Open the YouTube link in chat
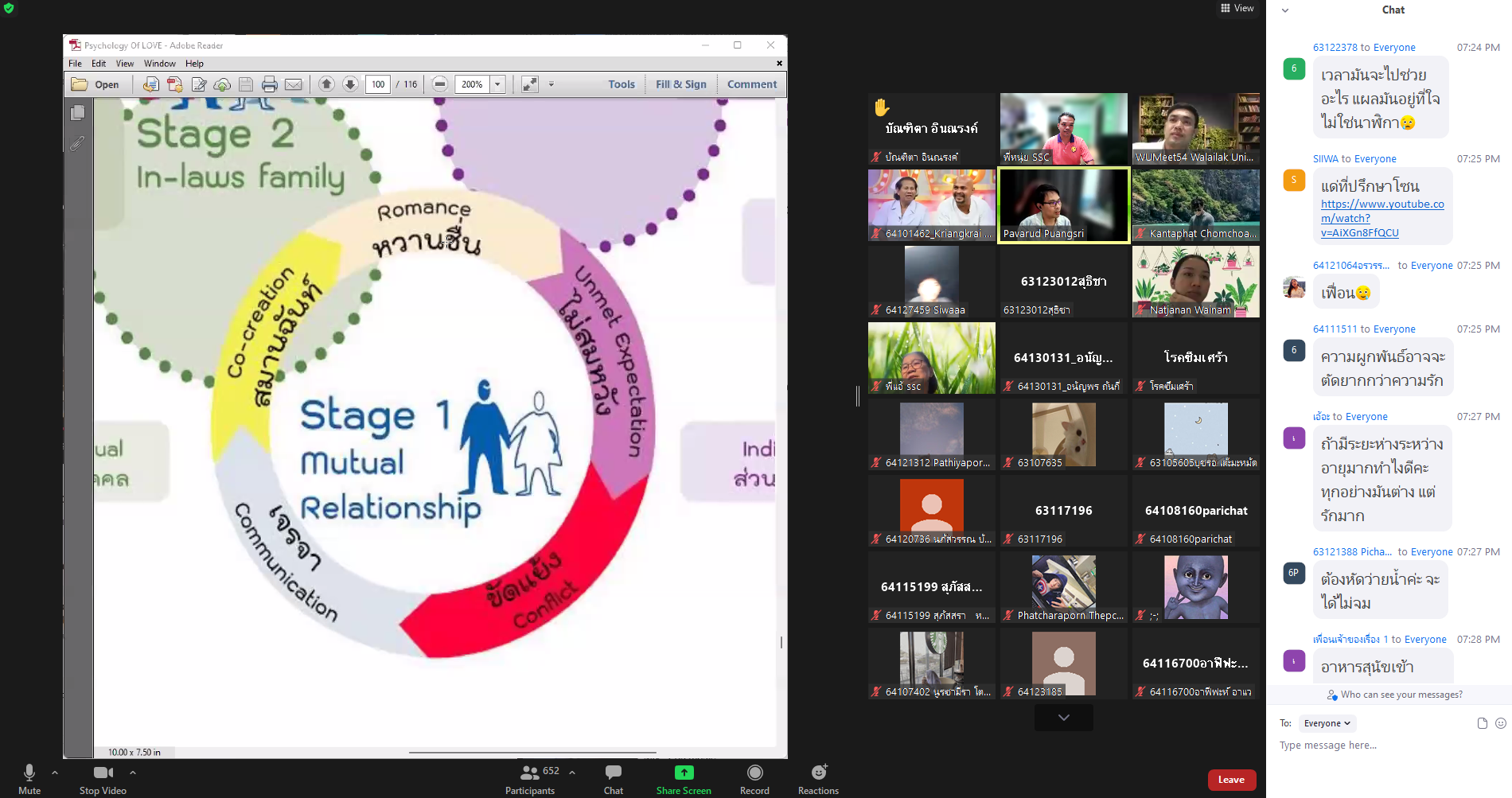Viewport: 1512px width, 798px height. pyautogui.click(x=1381, y=218)
